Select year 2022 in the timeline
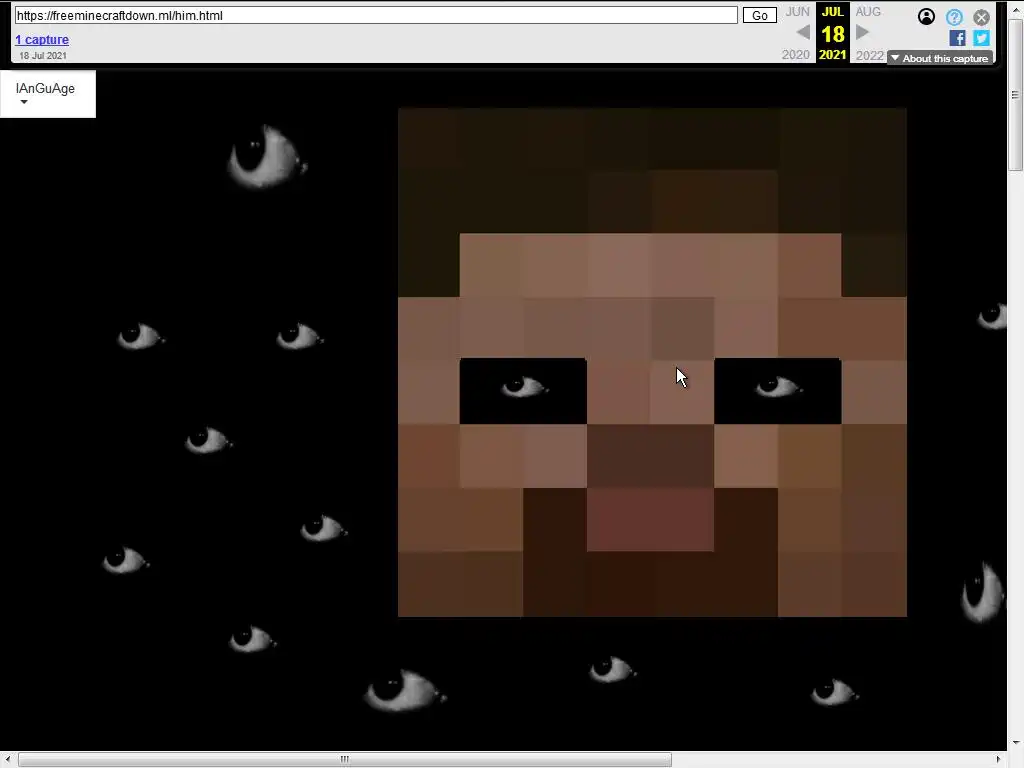Screen dimensions: 1024x768 pos(869,55)
